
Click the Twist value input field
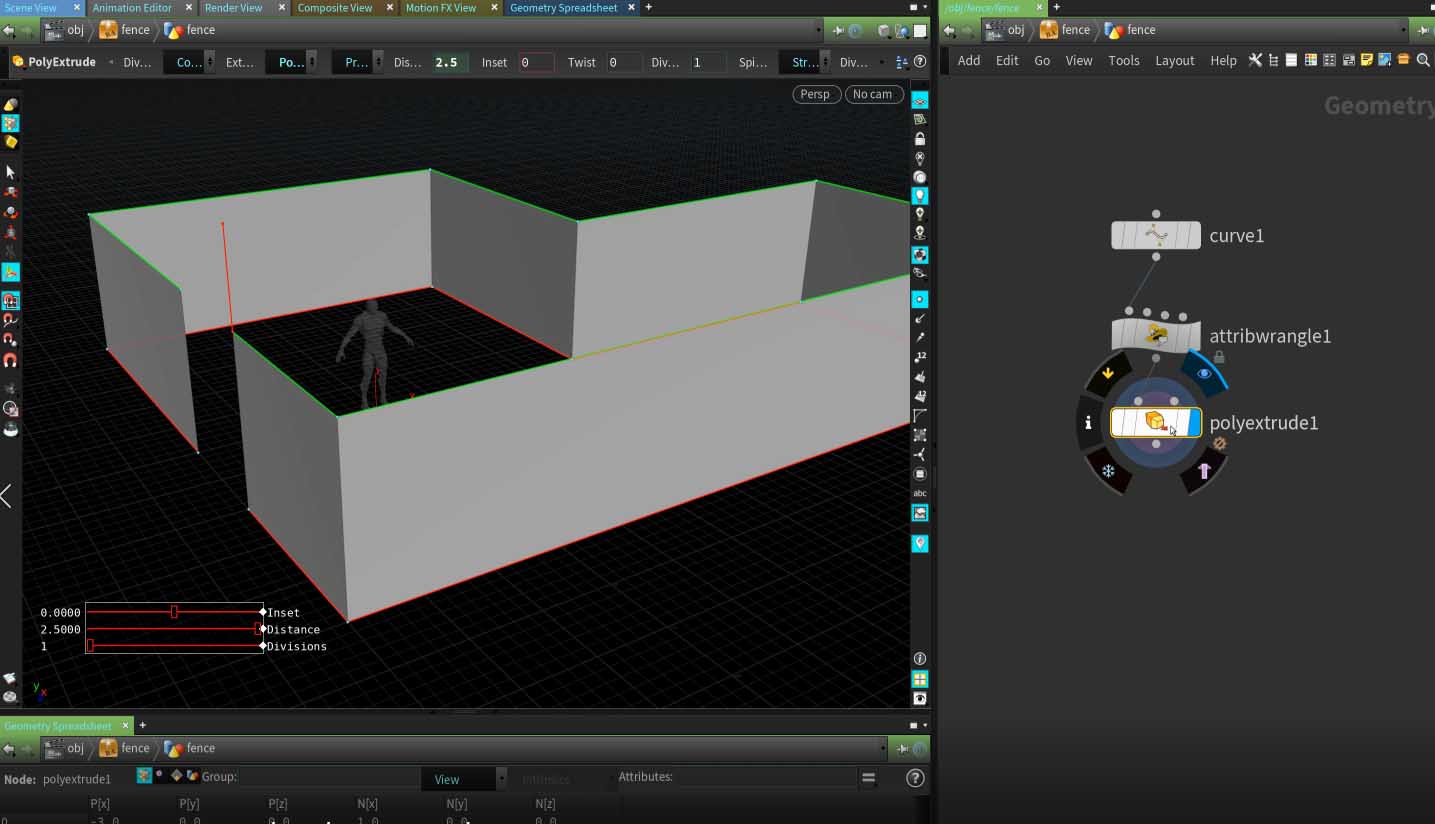(624, 62)
